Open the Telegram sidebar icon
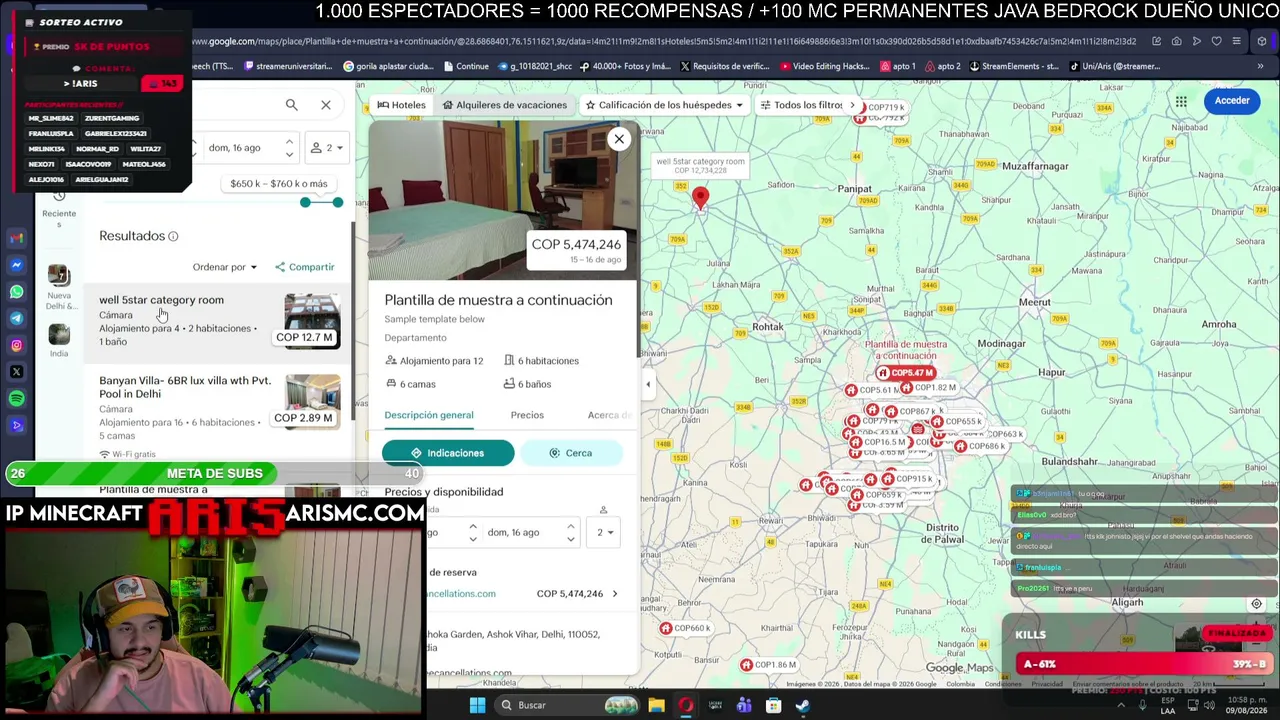 (x=16, y=319)
